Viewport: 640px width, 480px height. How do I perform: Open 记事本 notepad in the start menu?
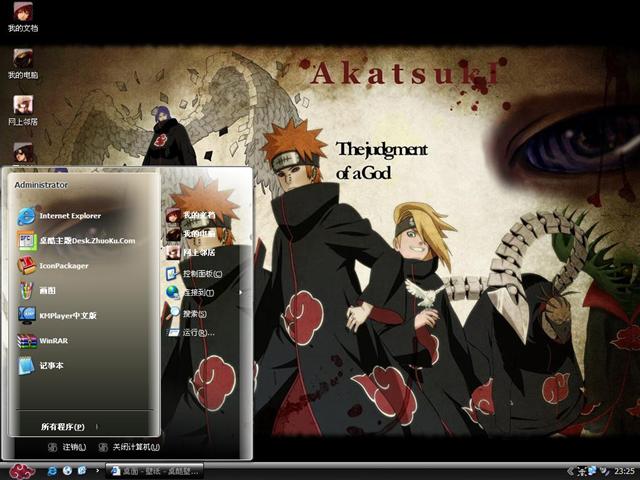51,365
